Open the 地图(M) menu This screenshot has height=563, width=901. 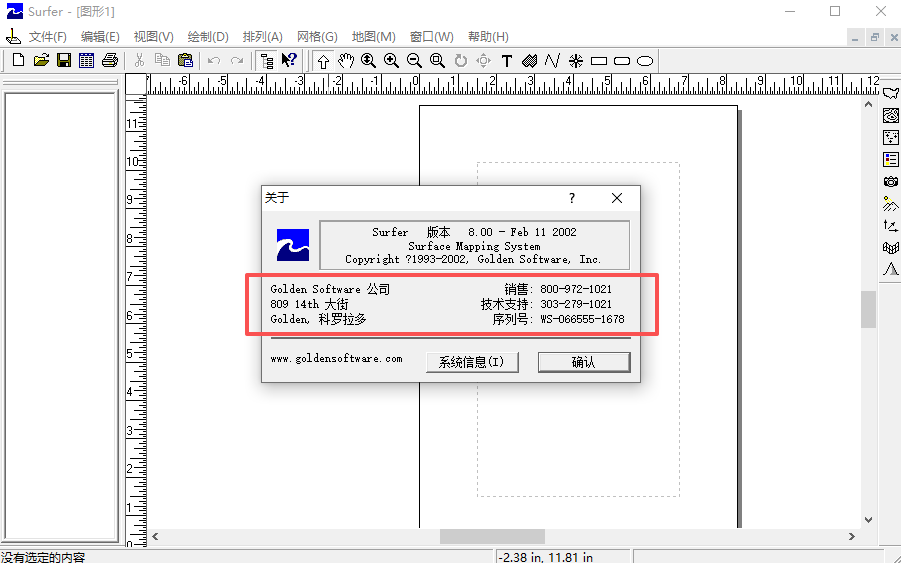374,37
